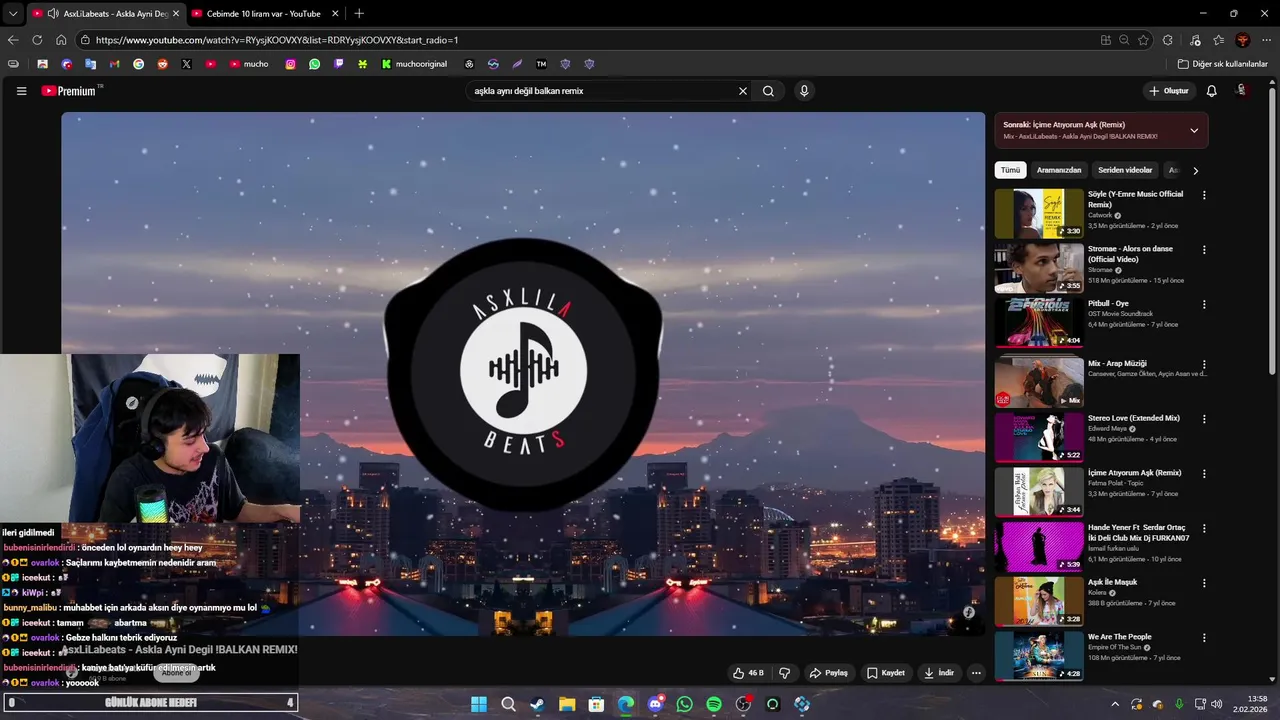The width and height of the screenshot is (1280, 720).
Task: Open the Edge profile avatar
Action: [1243, 40]
